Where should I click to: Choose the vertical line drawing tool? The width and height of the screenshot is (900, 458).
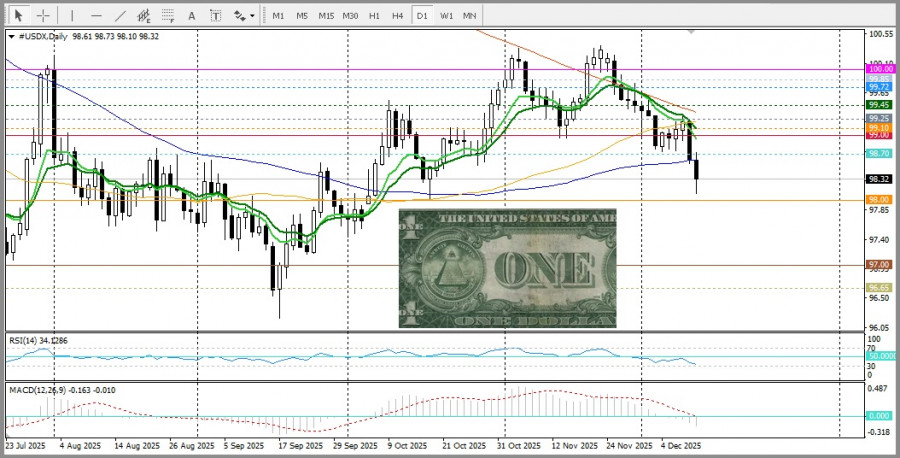pos(72,15)
